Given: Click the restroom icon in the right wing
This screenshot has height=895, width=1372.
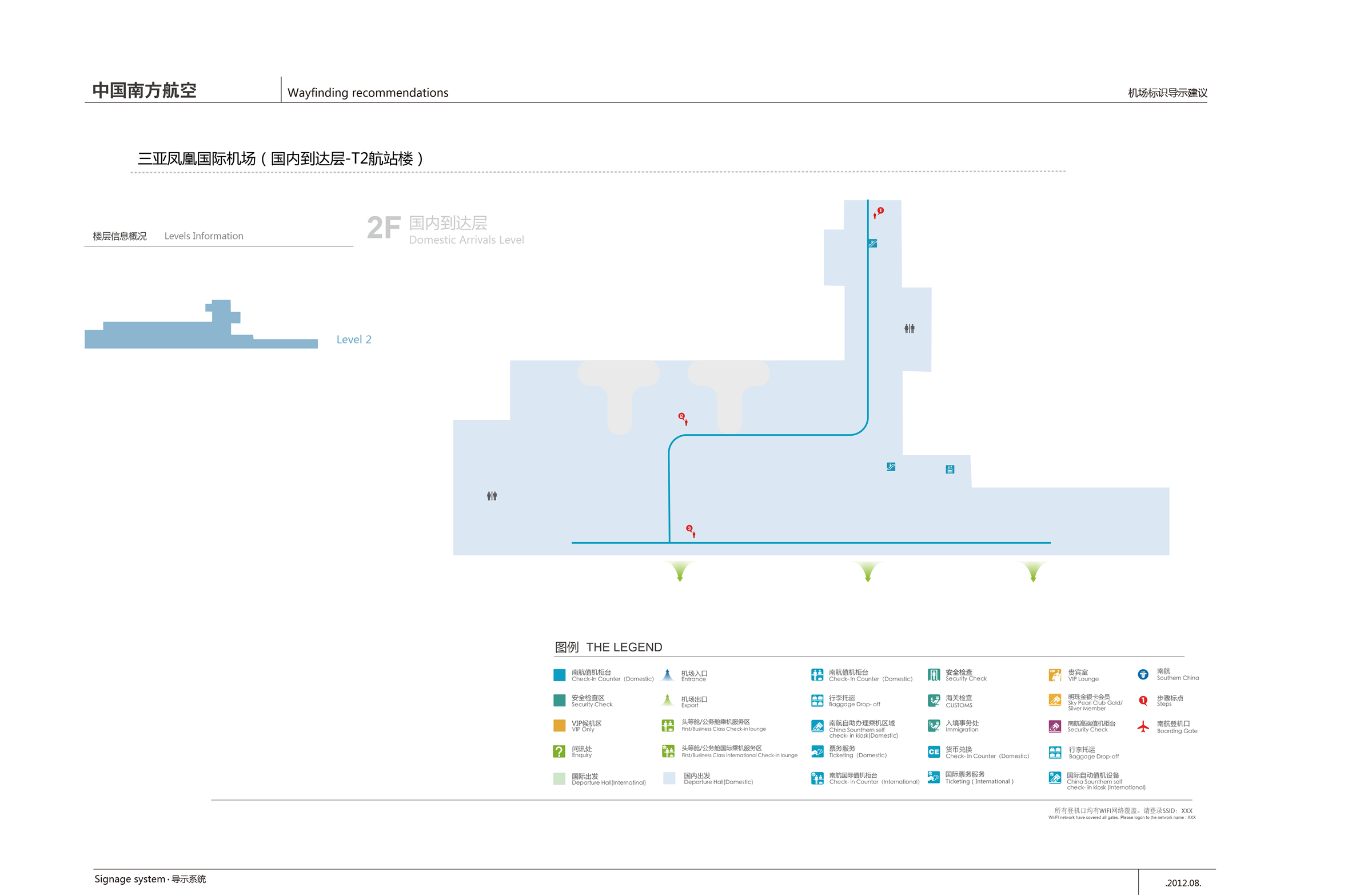Looking at the screenshot, I should pos(910,329).
